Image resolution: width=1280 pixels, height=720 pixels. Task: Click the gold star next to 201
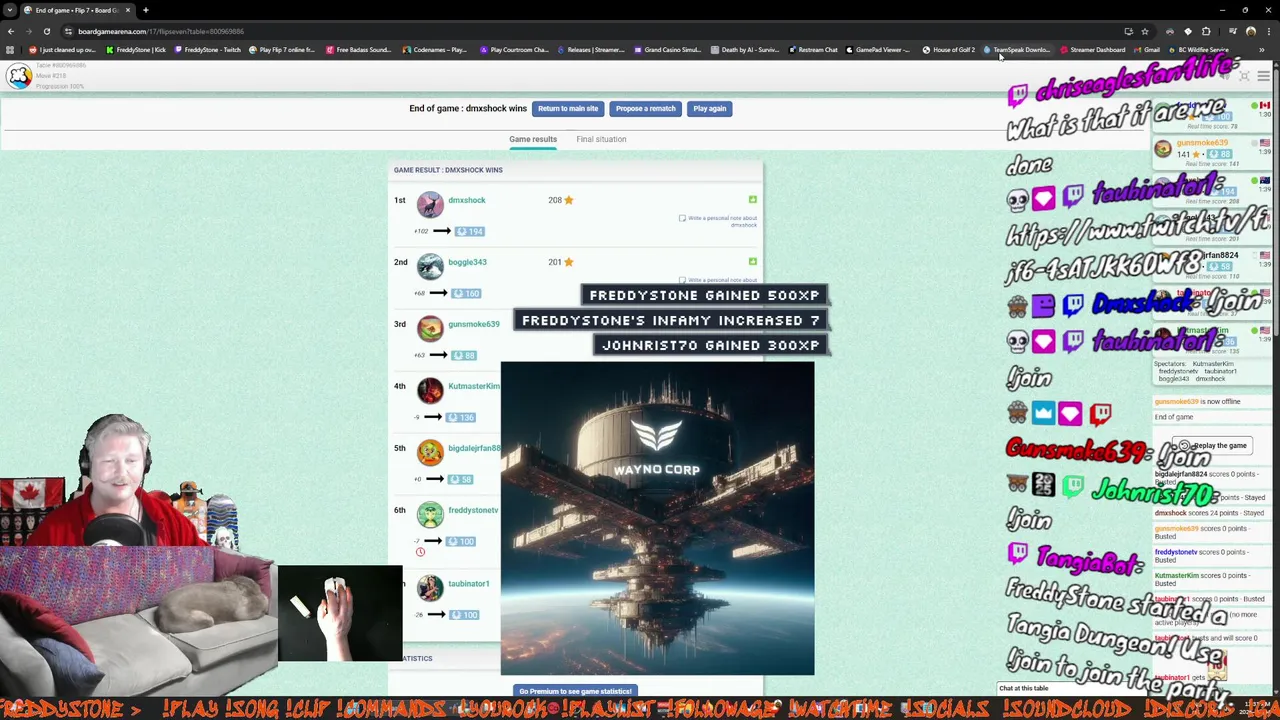tap(569, 262)
